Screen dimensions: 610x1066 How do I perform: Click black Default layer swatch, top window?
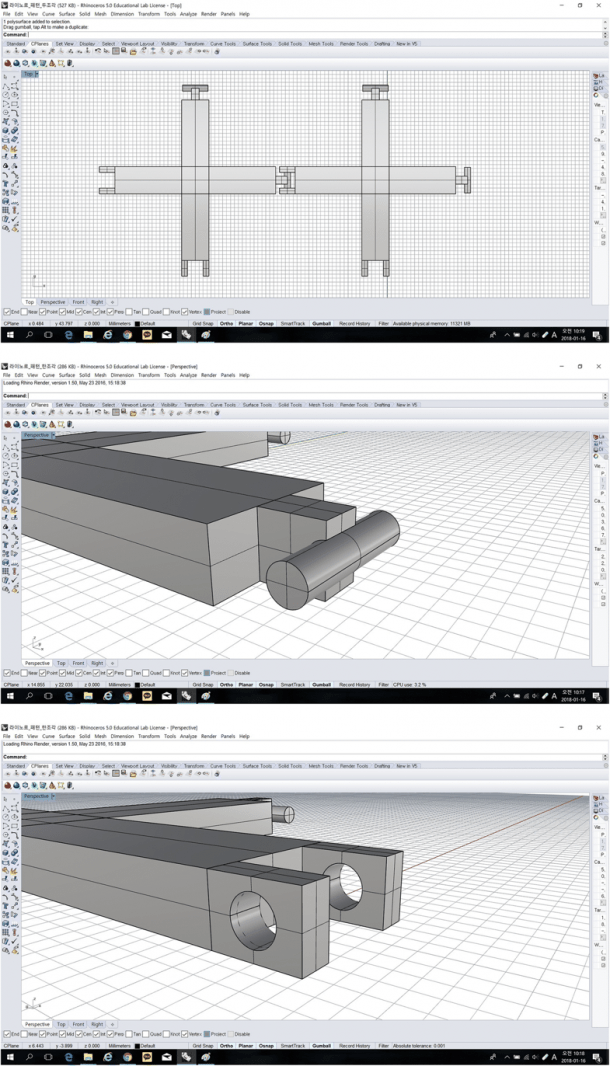[x=137, y=324]
